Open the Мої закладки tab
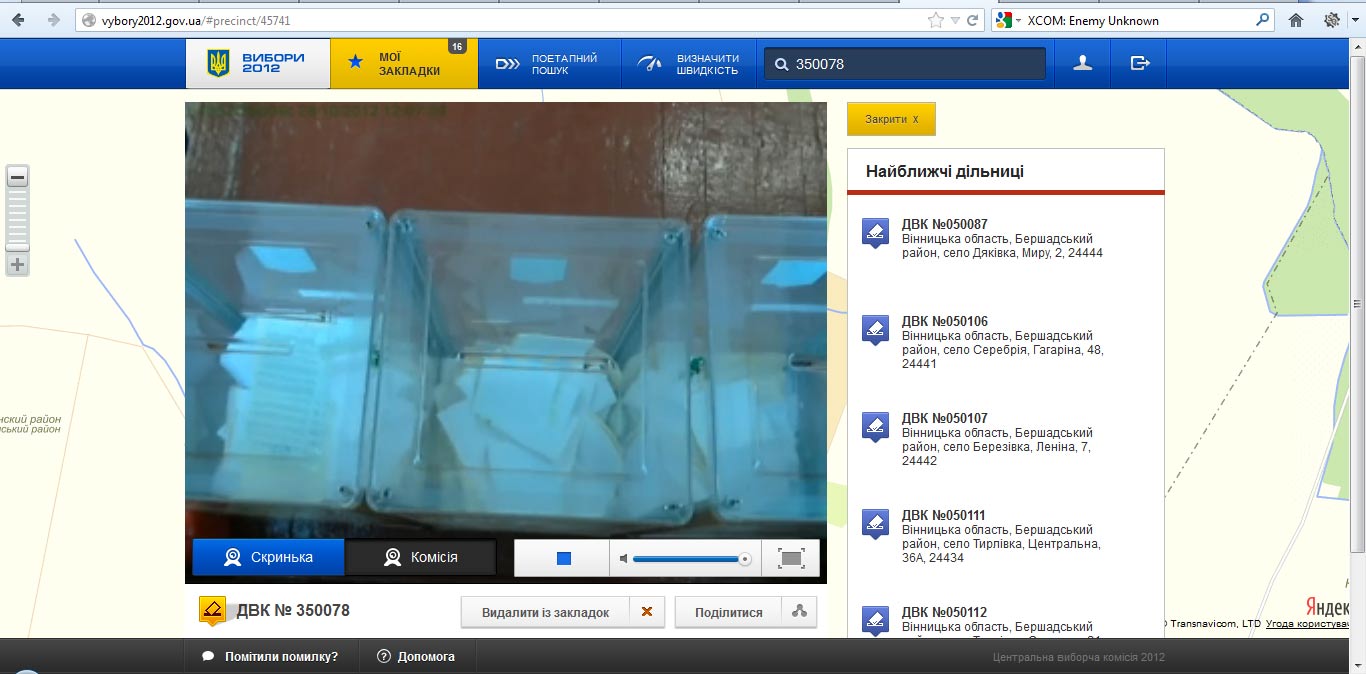This screenshot has height=674, width=1366. (404, 64)
